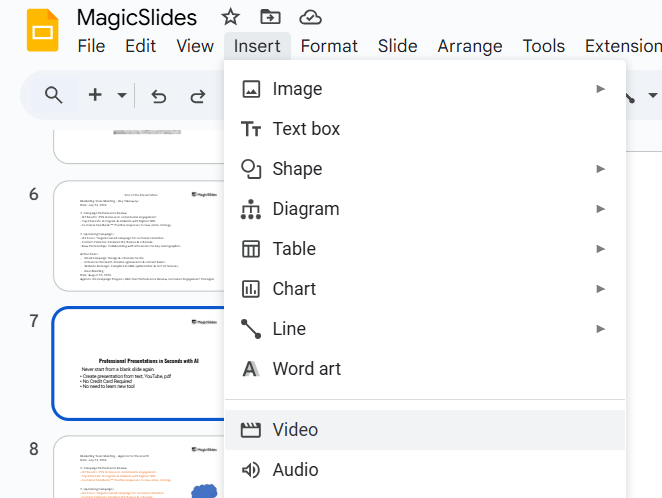Open the Format menu
The image size is (662, 498).
[329, 46]
